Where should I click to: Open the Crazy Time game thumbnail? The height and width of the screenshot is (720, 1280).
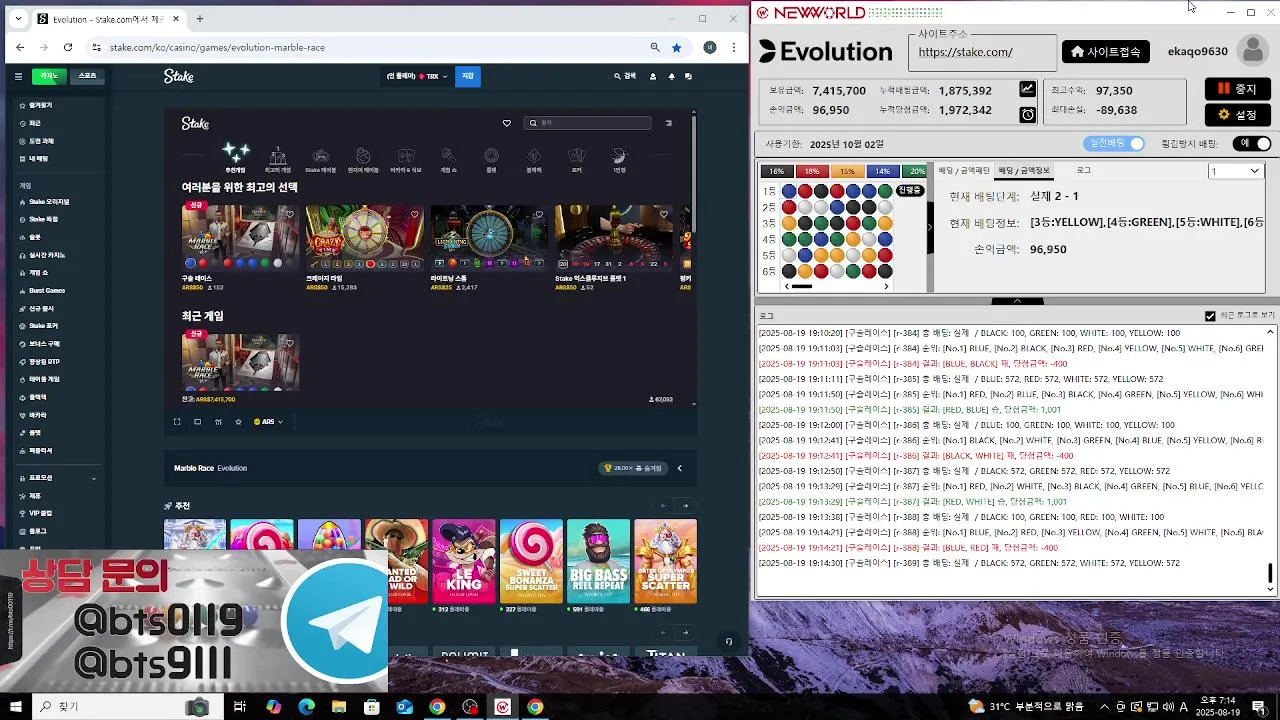coord(365,237)
